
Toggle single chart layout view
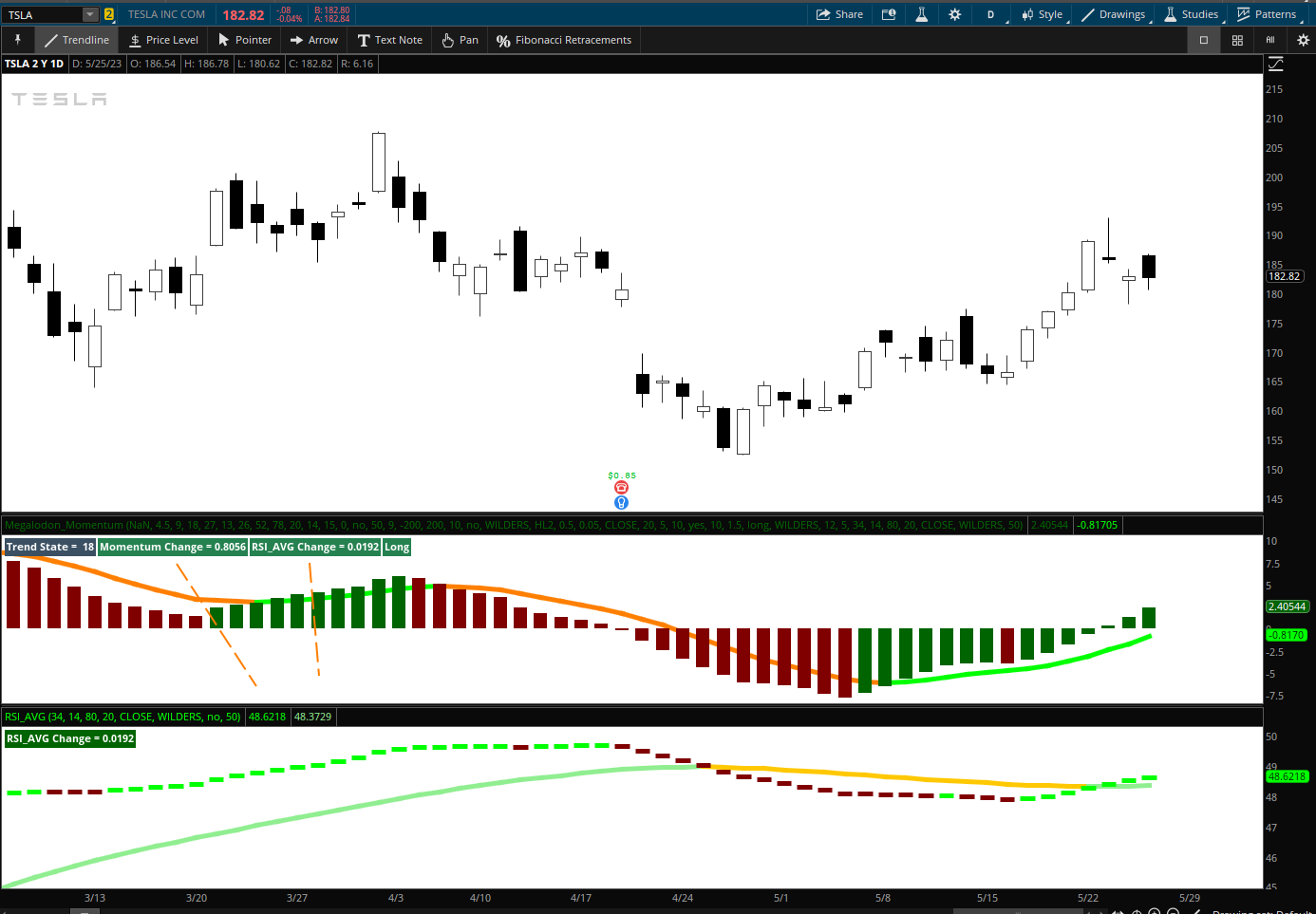pyautogui.click(x=1204, y=40)
